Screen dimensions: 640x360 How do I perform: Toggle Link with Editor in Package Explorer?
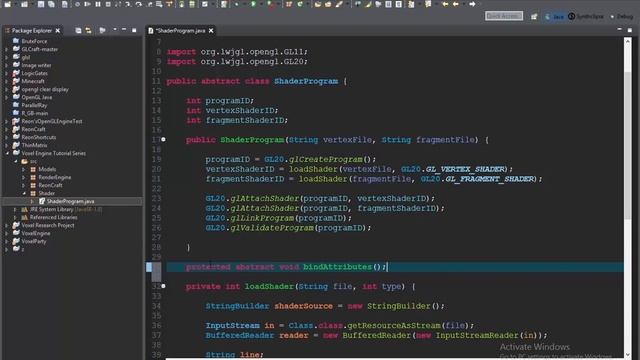pyautogui.click(x=88, y=31)
